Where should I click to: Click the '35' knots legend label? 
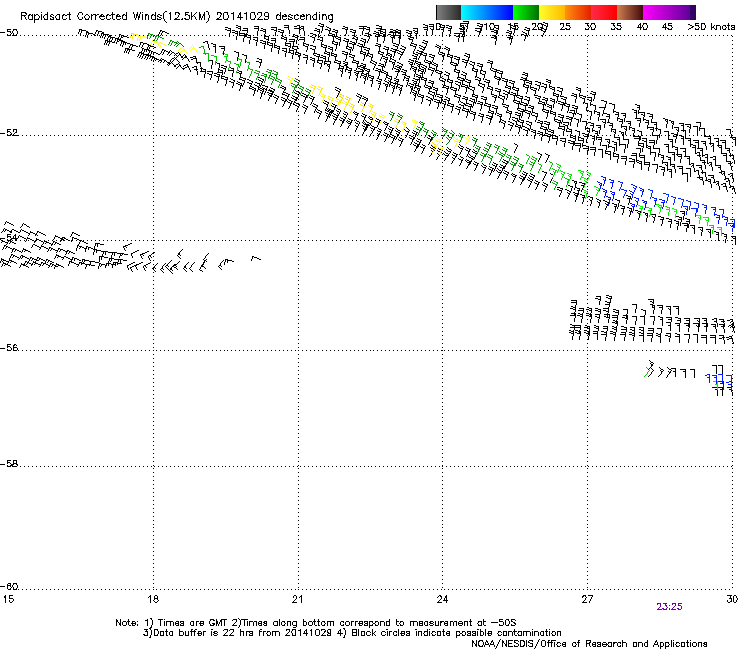616,27
